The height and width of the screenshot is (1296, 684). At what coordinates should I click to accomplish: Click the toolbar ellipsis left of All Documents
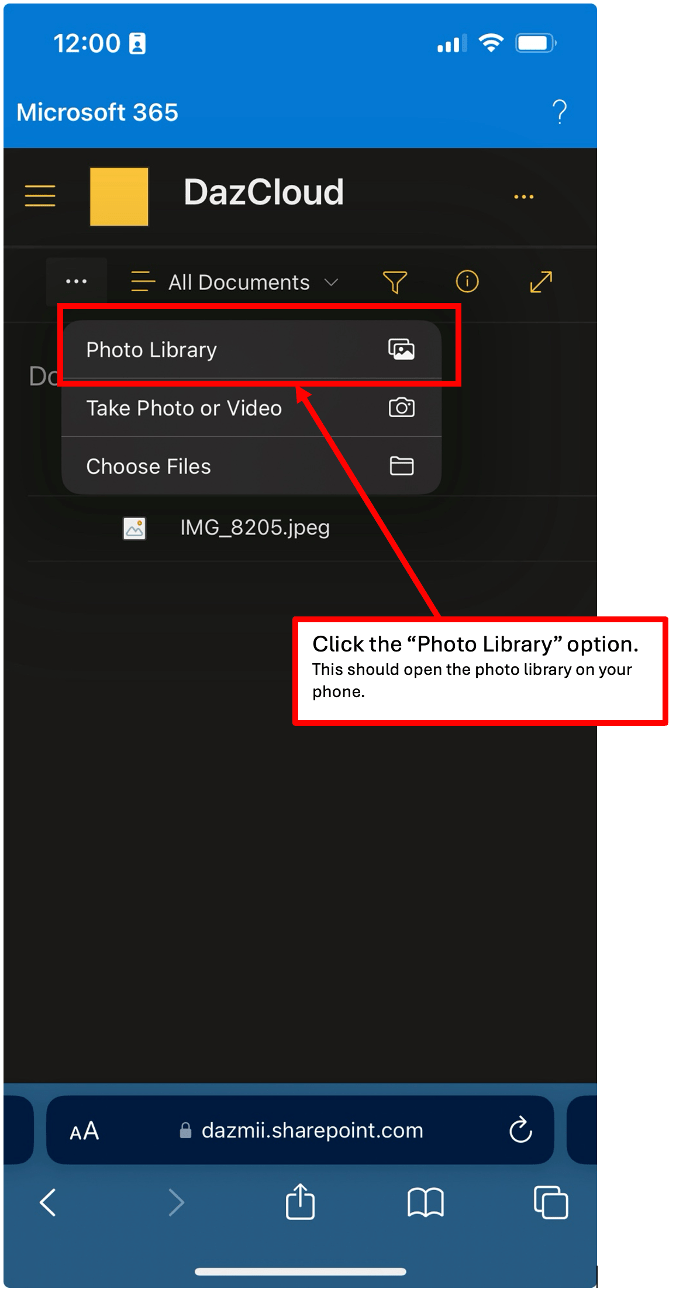(x=76, y=282)
